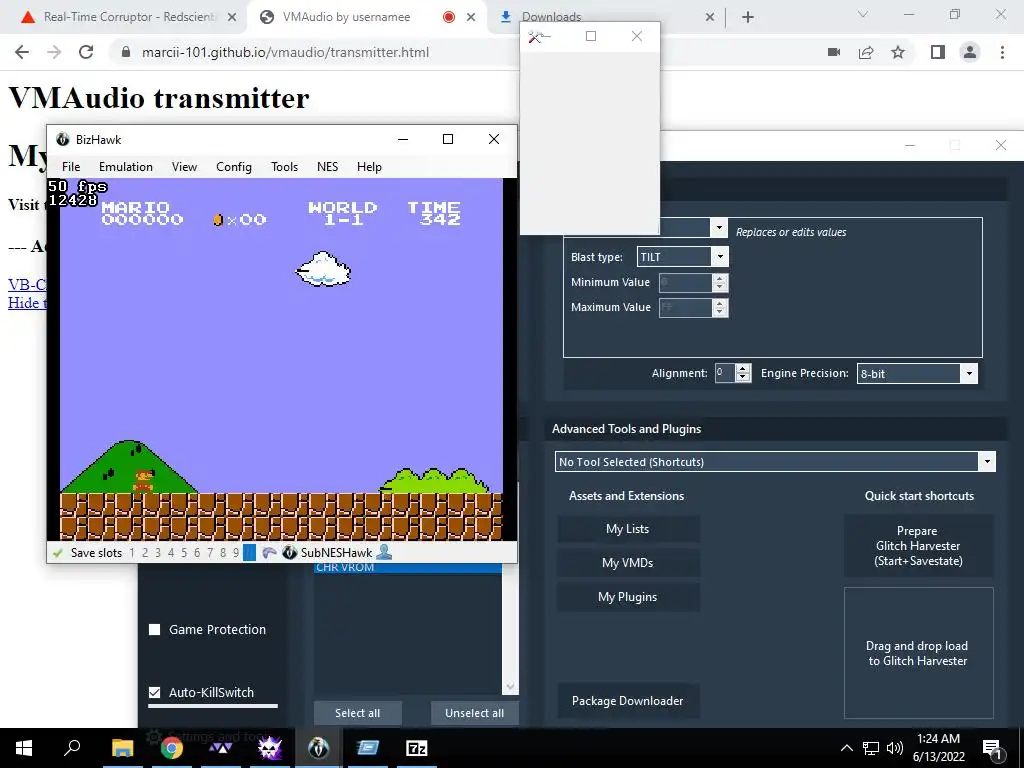Select save slot 8 in BizHawk
The width and height of the screenshot is (1024, 768).
point(223,553)
